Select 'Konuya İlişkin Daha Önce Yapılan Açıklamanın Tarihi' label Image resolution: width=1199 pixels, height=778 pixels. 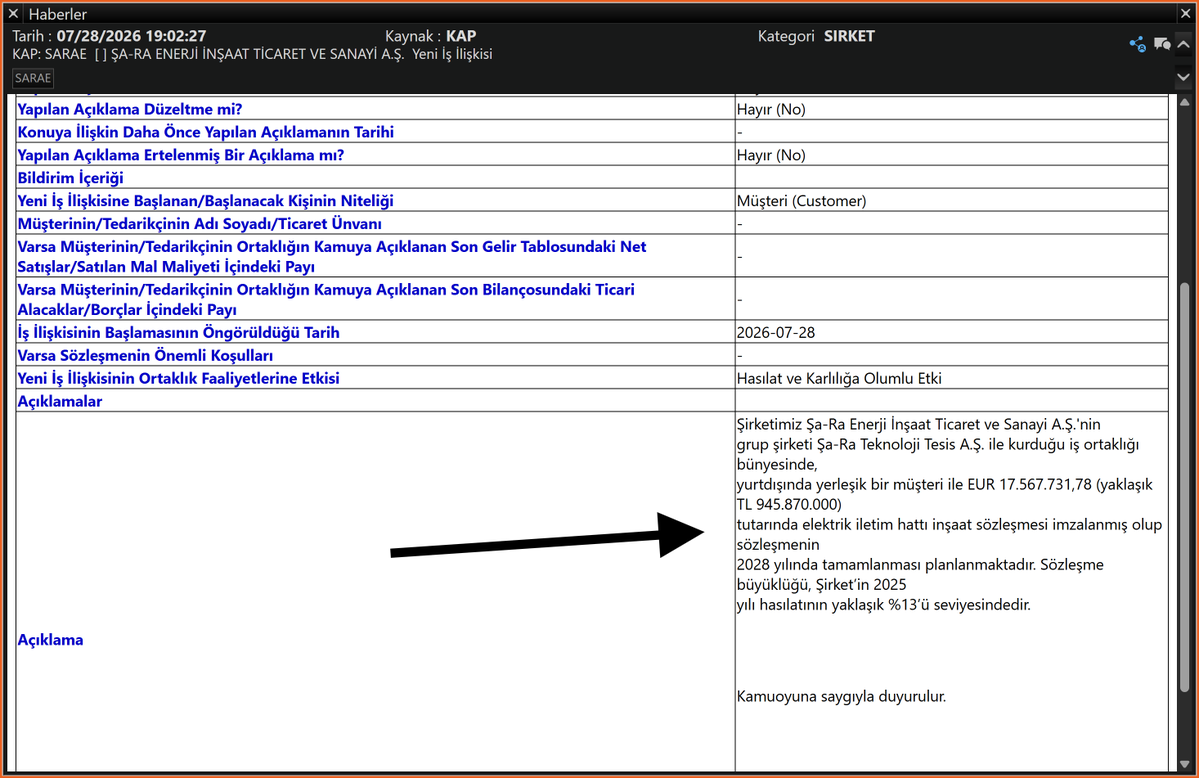206,132
